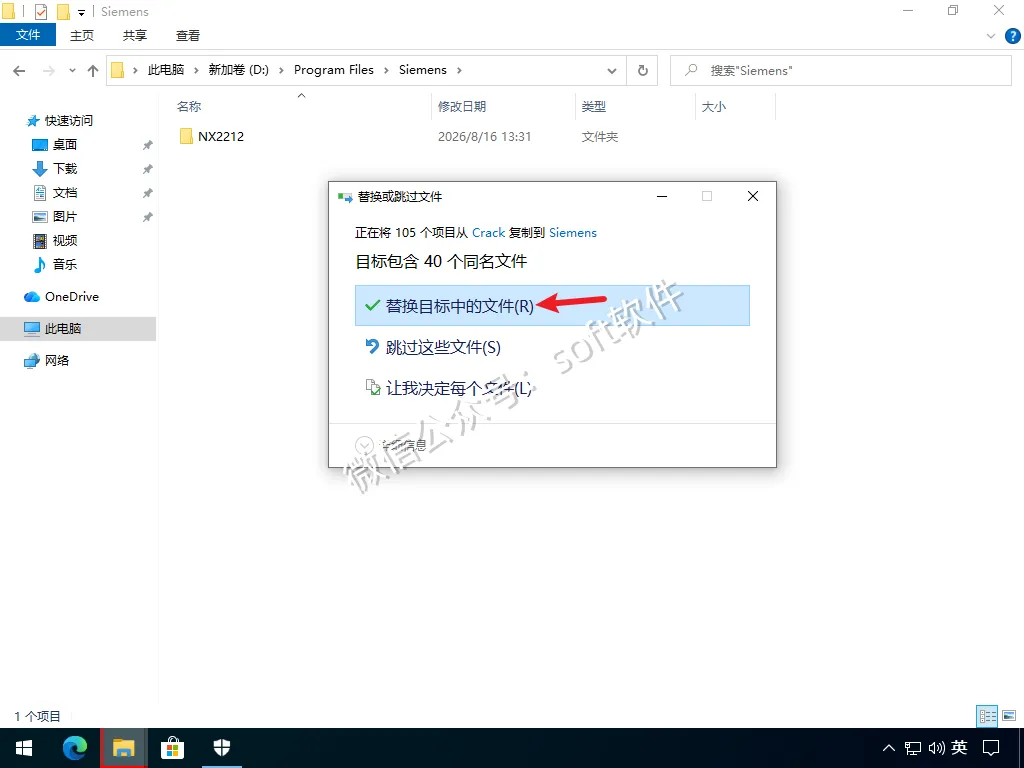The image size is (1024, 768).
Task: Open 下载 in the sidebar
Action: (x=55, y=168)
